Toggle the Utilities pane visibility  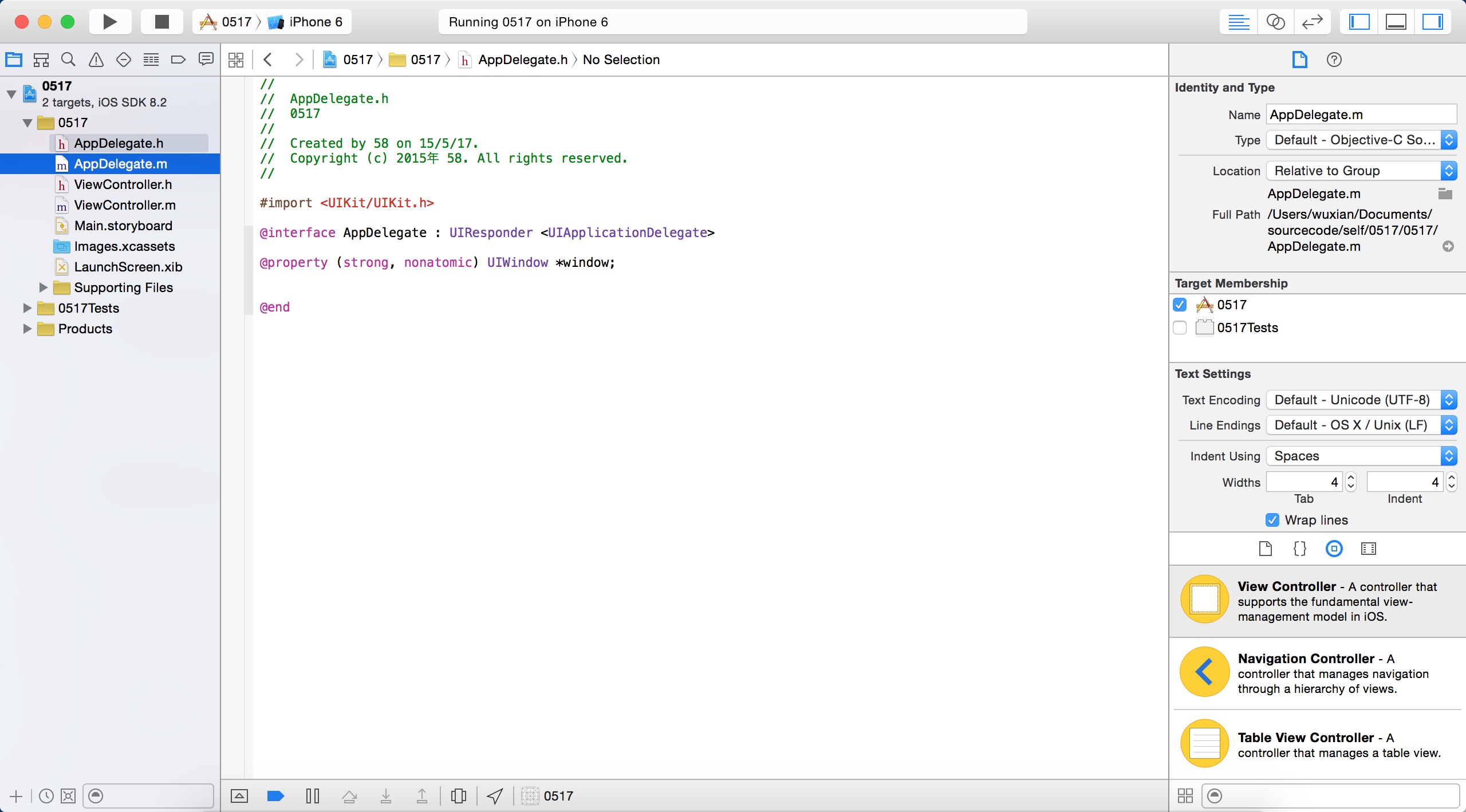tap(1432, 22)
